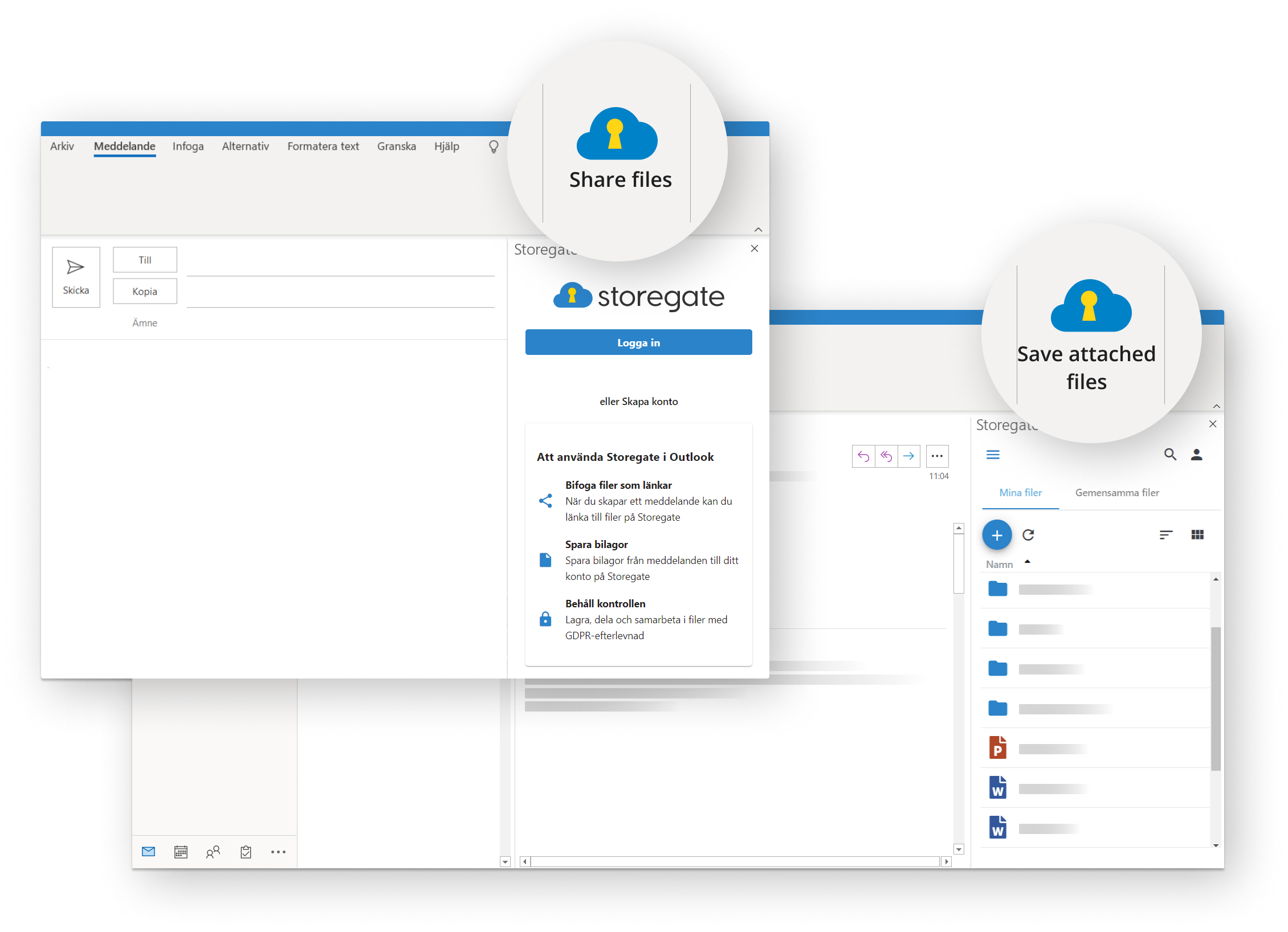Image resolution: width=1288 pixels, height=932 pixels.
Task: Switch to Formatera text tab
Action: pyautogui.click(x=323, y=146)
